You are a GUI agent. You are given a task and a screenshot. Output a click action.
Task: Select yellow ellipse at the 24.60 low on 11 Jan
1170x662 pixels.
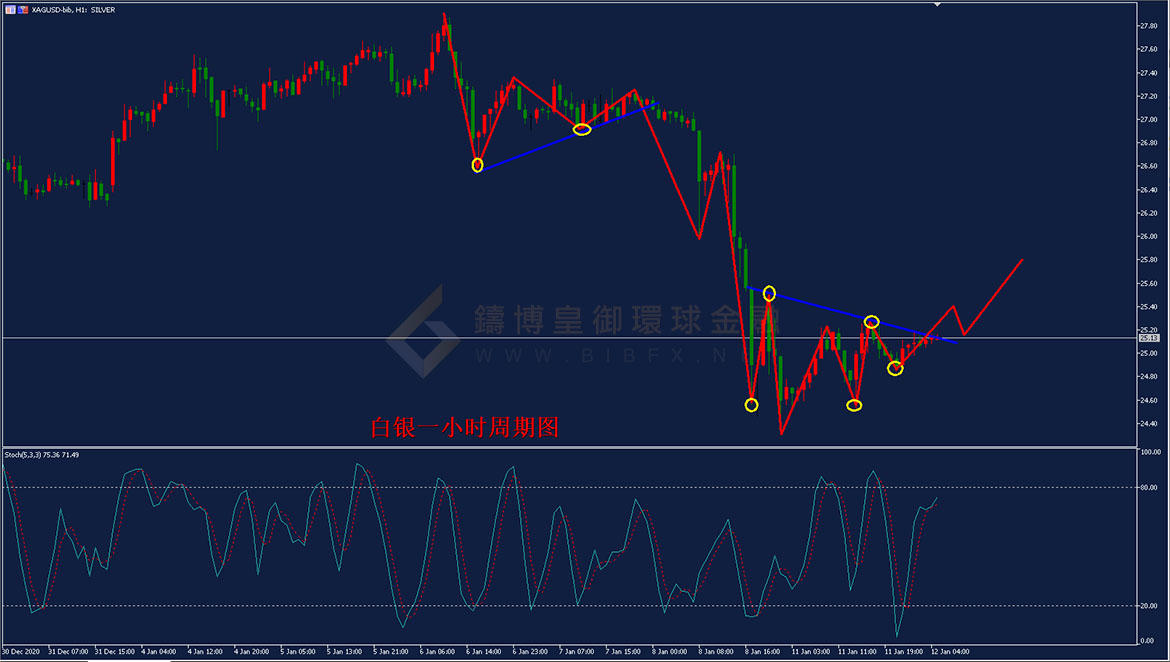coord(854,405)
